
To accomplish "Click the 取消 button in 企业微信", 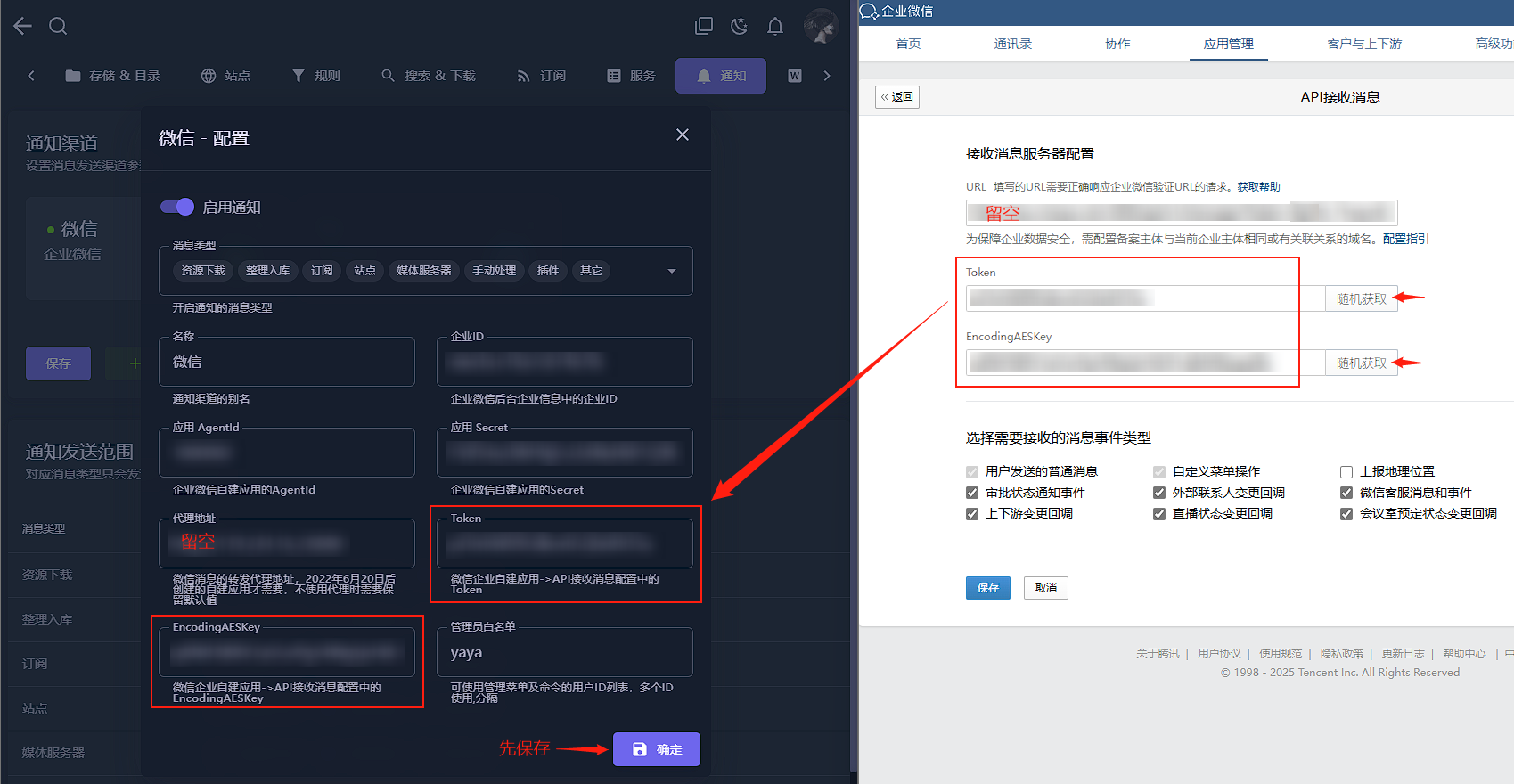I will pos(1046,588).
